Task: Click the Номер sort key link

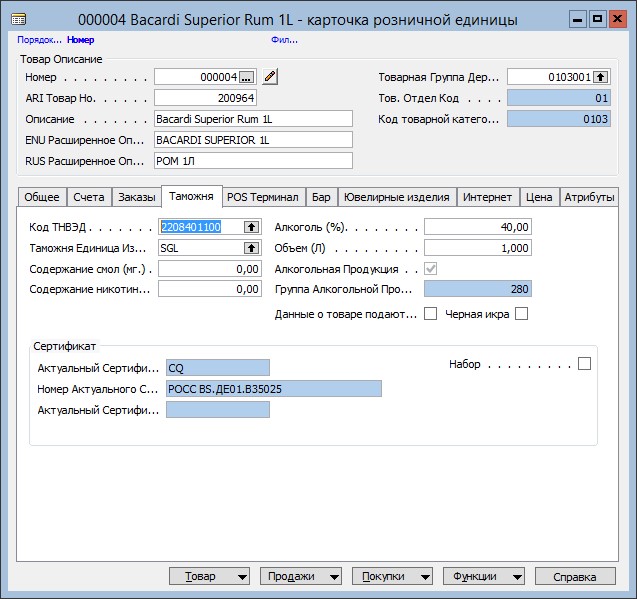Action: pyautogui.click(x=80, y=40)
